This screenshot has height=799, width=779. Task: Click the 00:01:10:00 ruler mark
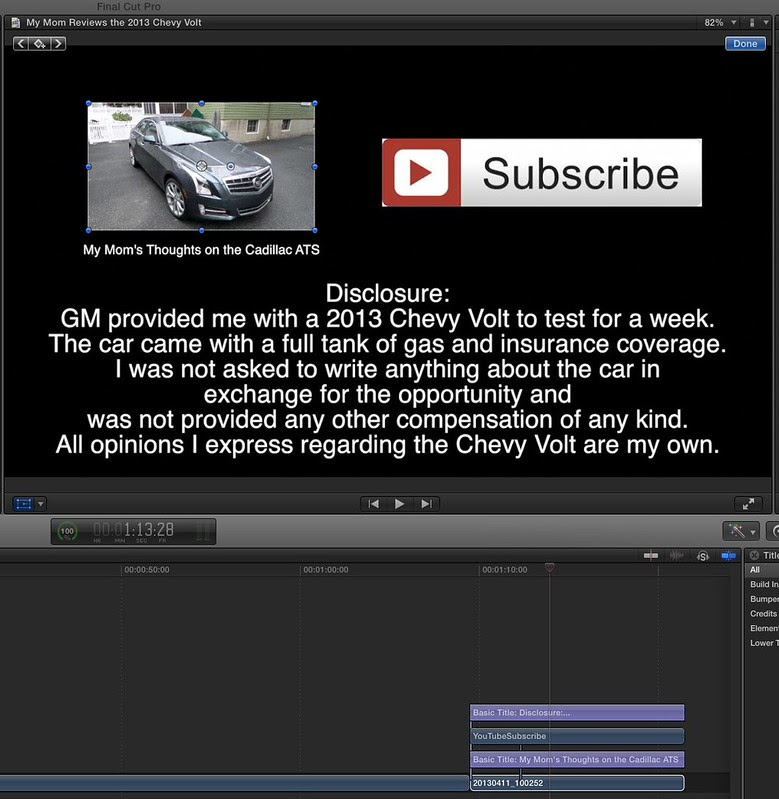505,570
